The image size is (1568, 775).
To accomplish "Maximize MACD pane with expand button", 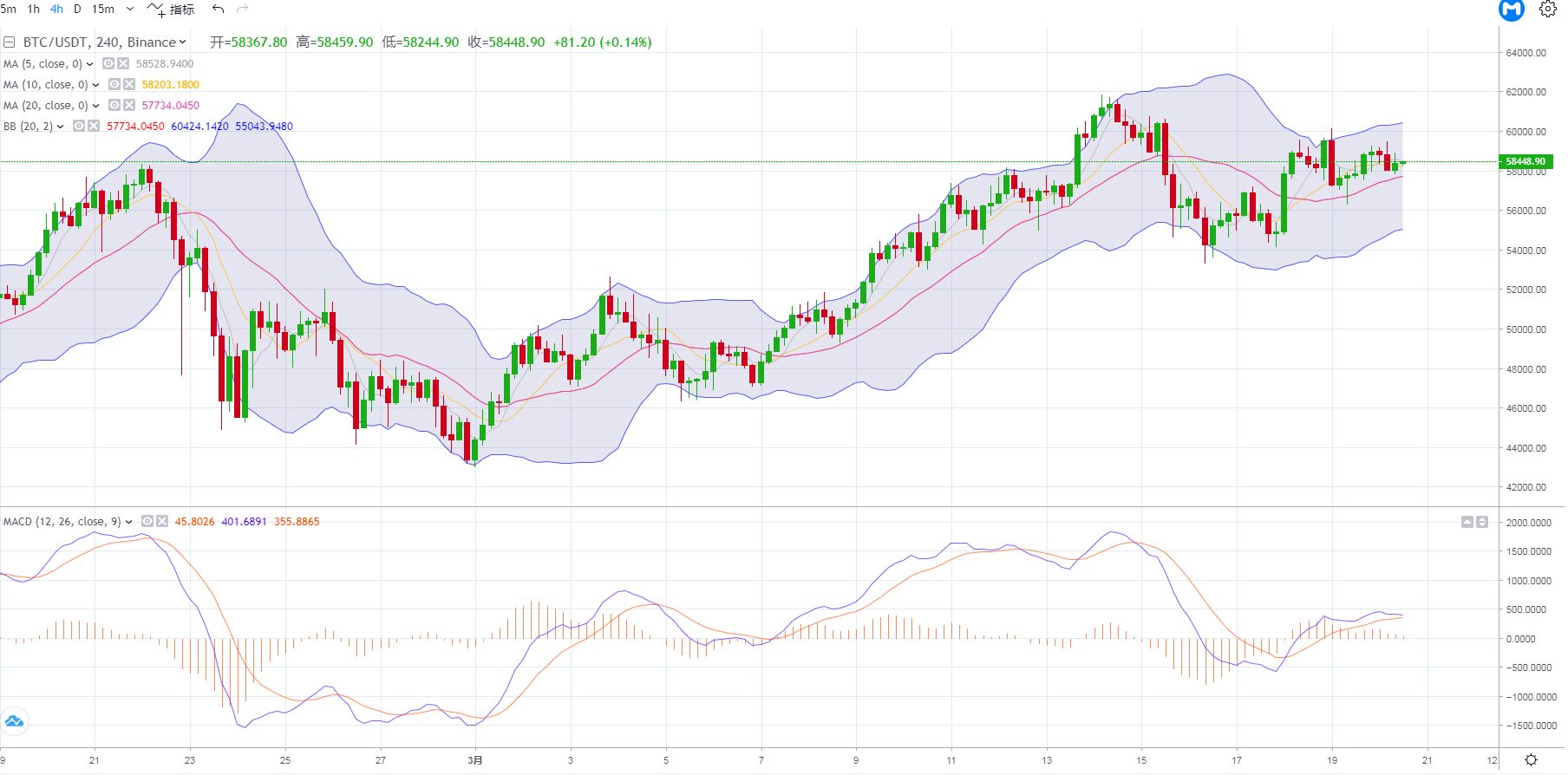I will 1482,522.
